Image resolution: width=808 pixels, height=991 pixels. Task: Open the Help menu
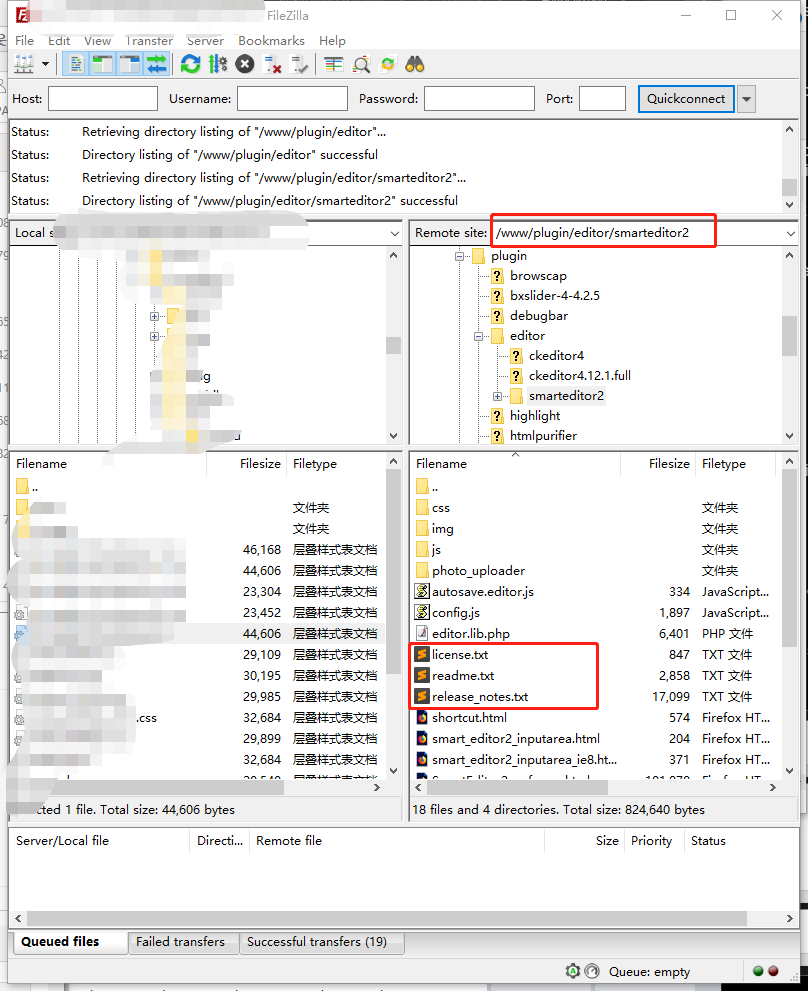click(332, 40)
